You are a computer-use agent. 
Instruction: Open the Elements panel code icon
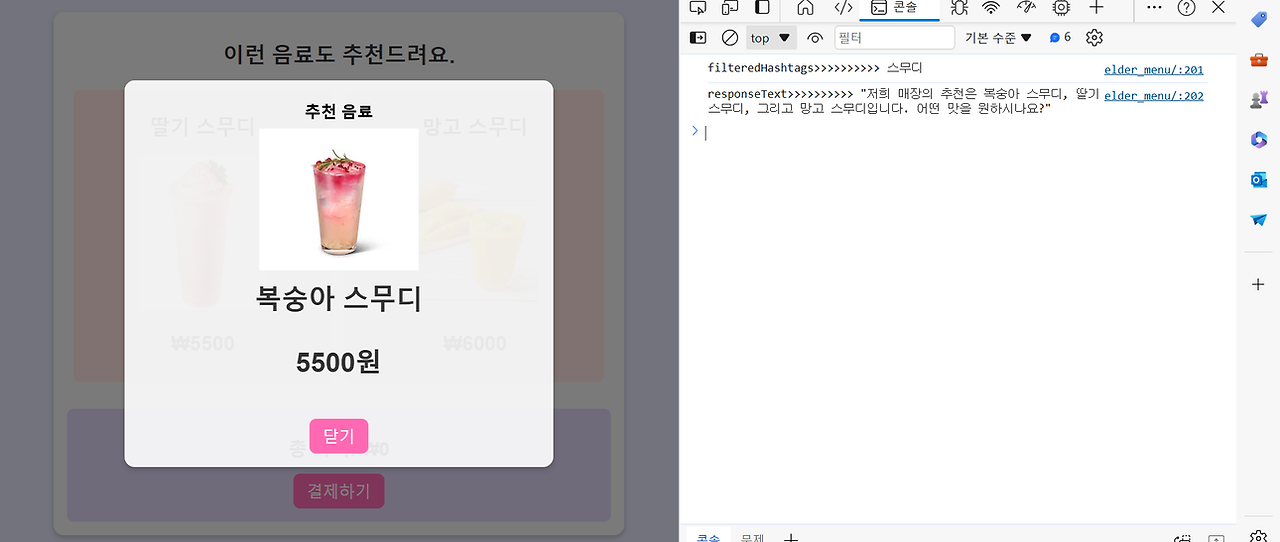pos(843,8)
